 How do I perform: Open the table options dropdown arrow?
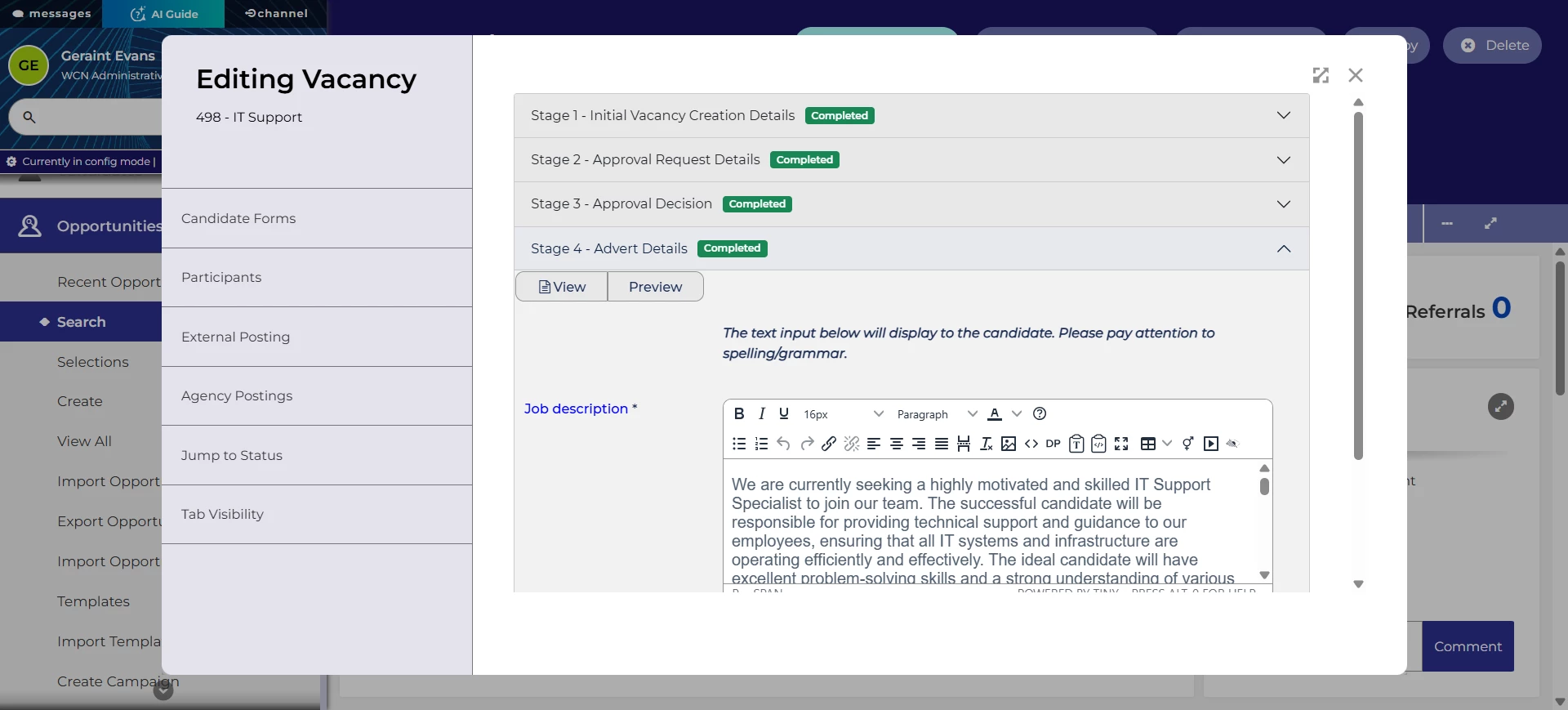tap(1167, 444)
